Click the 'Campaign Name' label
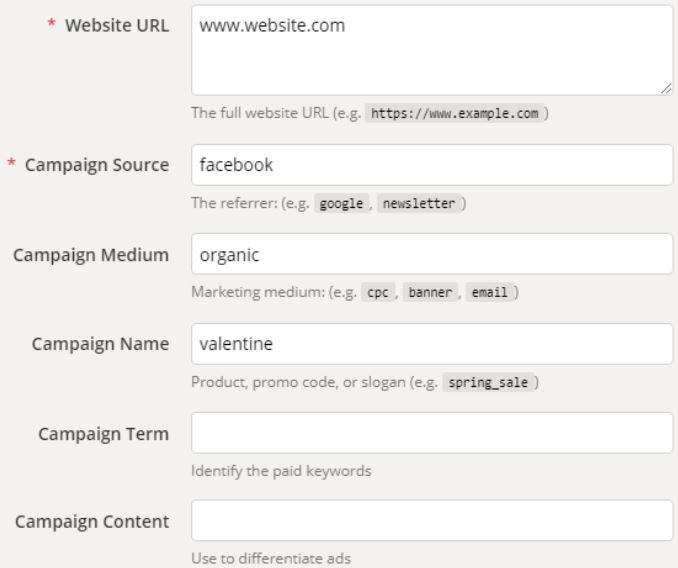The width and height of the screenshot is (678, 568). (100, 344)
